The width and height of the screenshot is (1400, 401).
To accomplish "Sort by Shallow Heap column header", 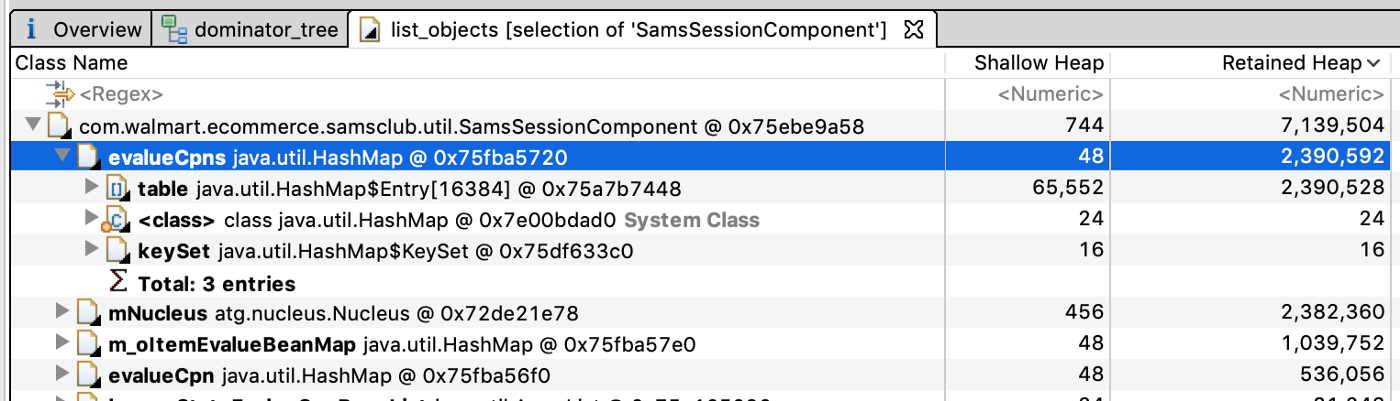I will (1028, 63).
